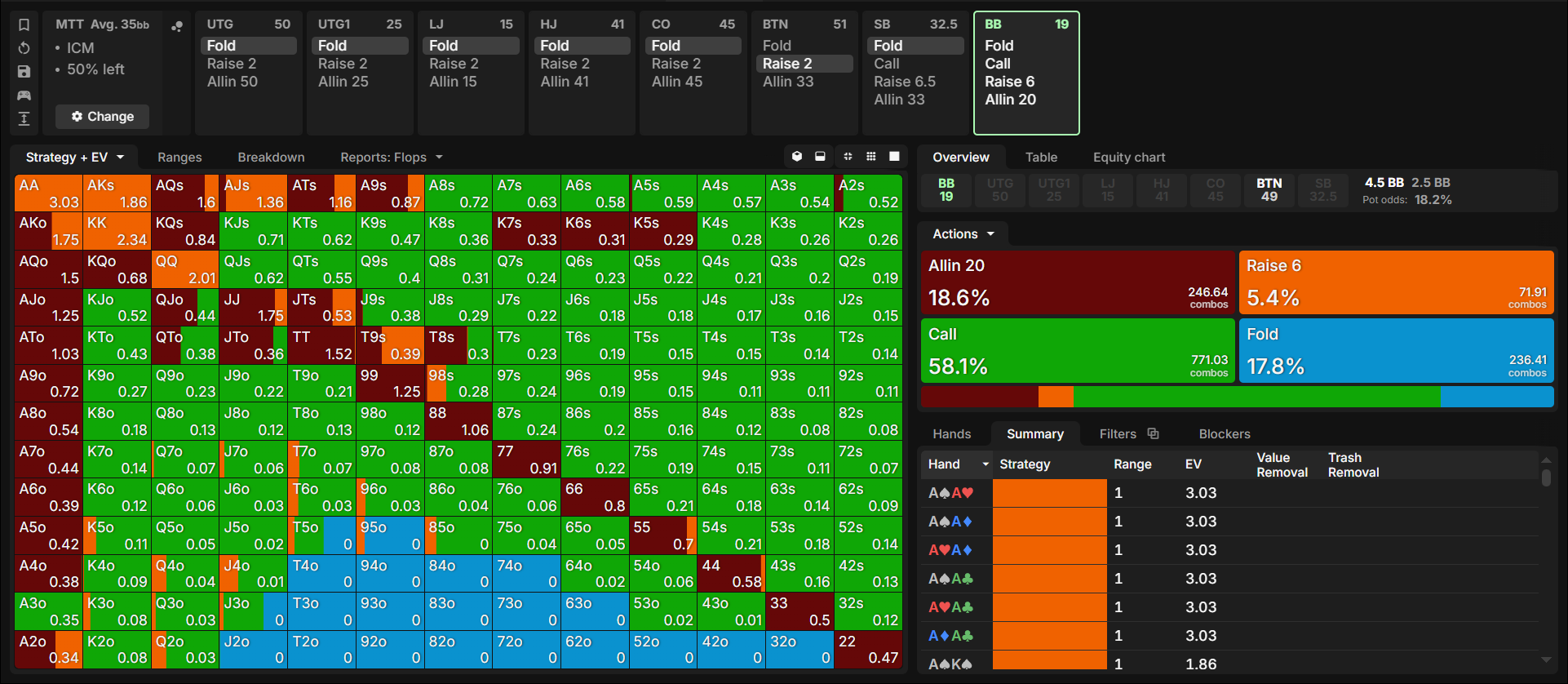Viewport: 1568px width, 684px height.
Task: Select the compact grid collapse icon
Action: [848, 157]
